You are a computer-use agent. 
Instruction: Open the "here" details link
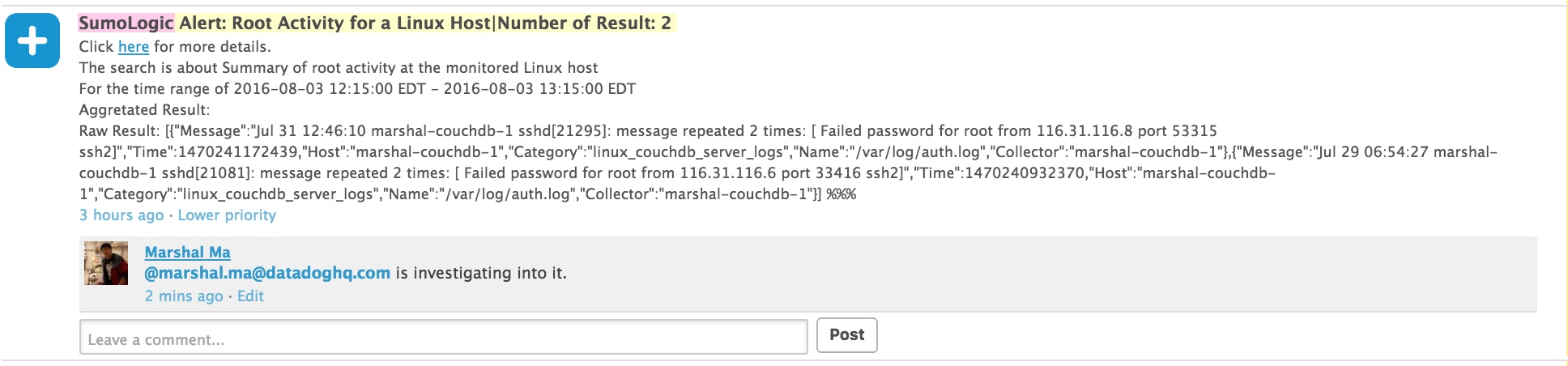click(x=134, y=47)
